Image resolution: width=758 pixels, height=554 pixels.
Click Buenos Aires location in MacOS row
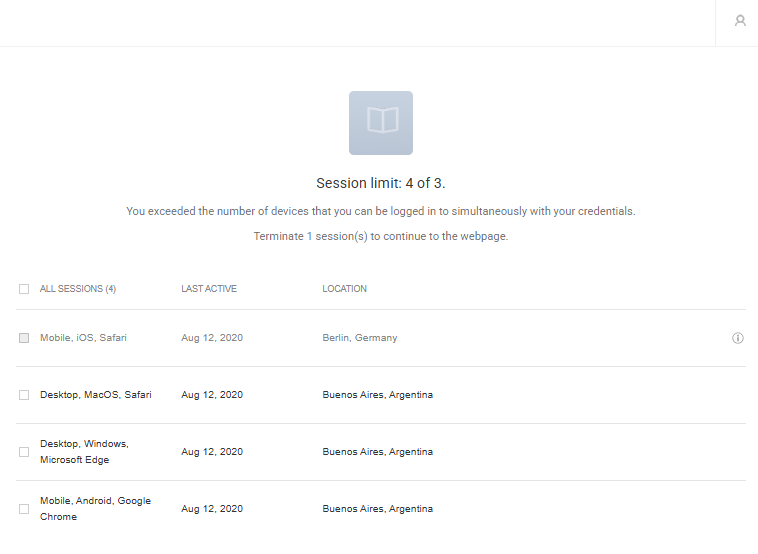pyautogui.click(x=378, y=394)
